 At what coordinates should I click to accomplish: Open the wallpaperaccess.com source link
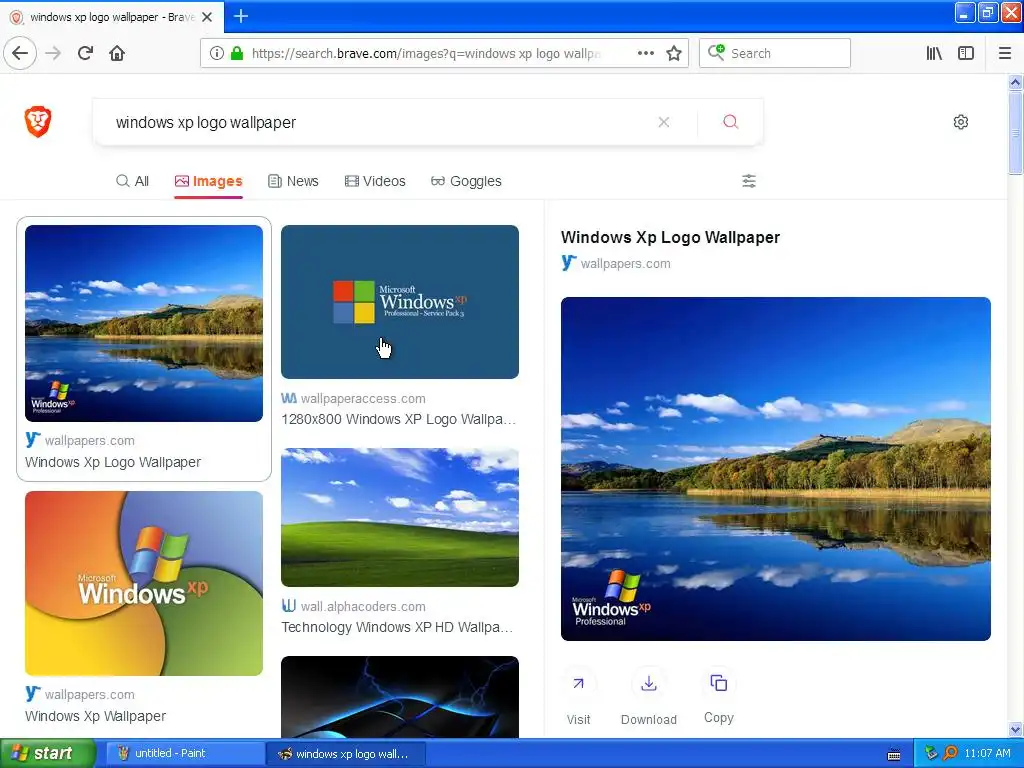point(362,398)
